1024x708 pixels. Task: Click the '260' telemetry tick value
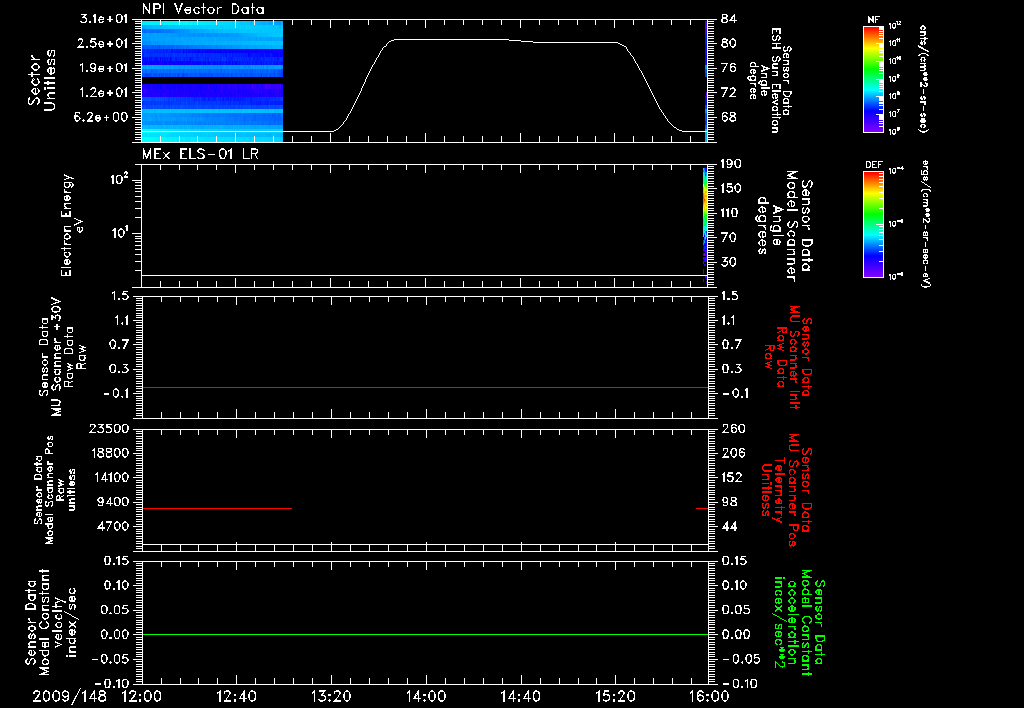coord(733,428)
